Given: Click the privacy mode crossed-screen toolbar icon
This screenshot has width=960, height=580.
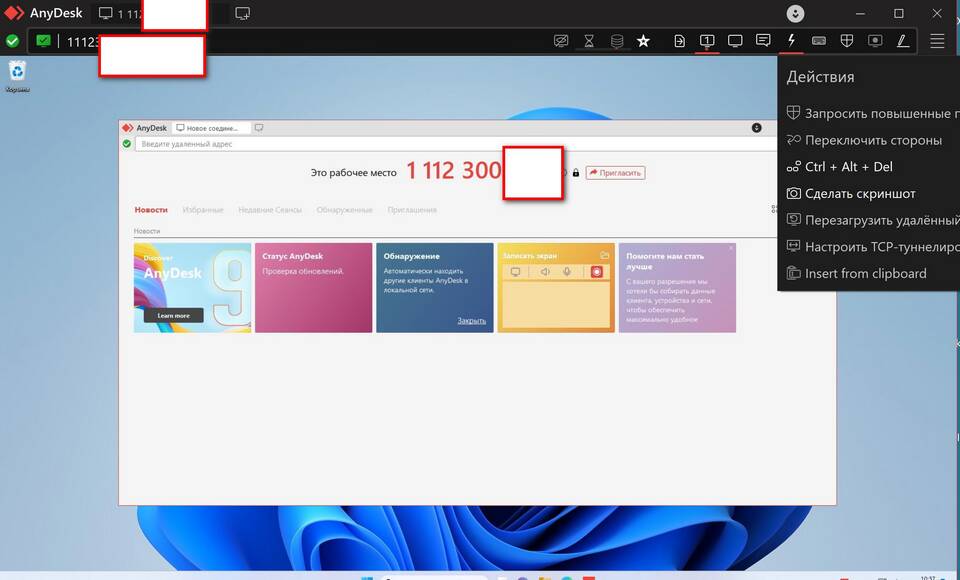Looking at the screenshot, I should click(561, 41).
